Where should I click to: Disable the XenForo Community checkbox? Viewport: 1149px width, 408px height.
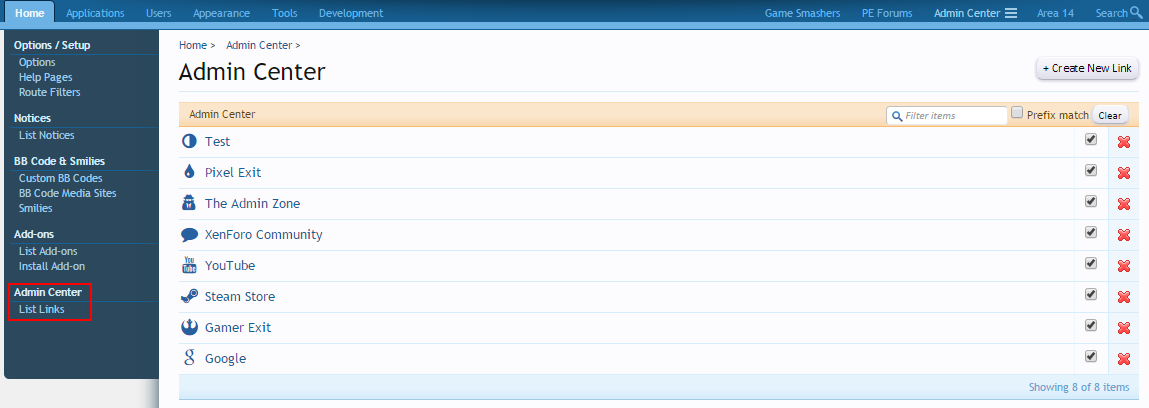point(1091,232)
